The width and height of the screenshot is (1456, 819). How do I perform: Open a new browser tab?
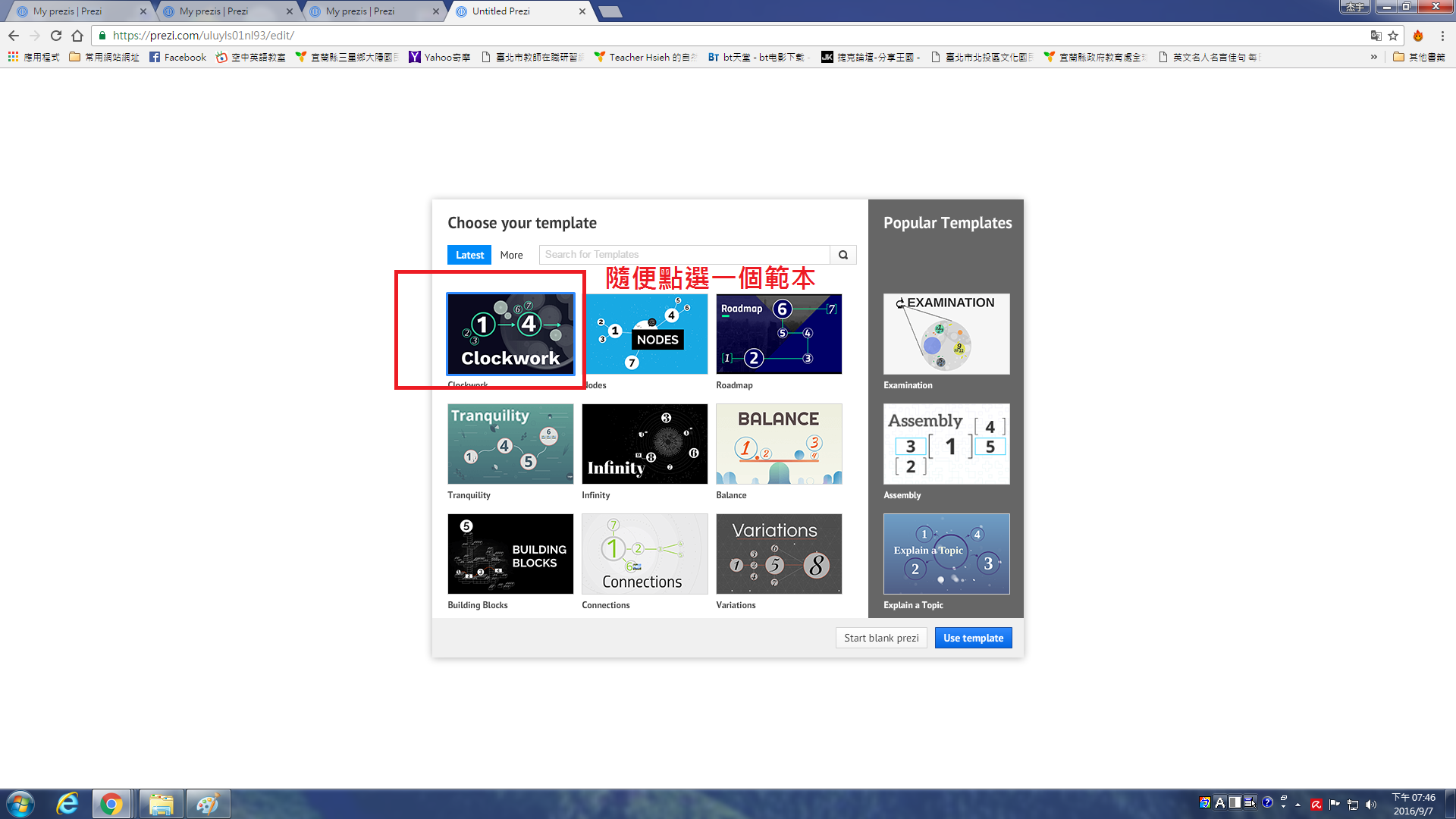click(x=610, y=11)
